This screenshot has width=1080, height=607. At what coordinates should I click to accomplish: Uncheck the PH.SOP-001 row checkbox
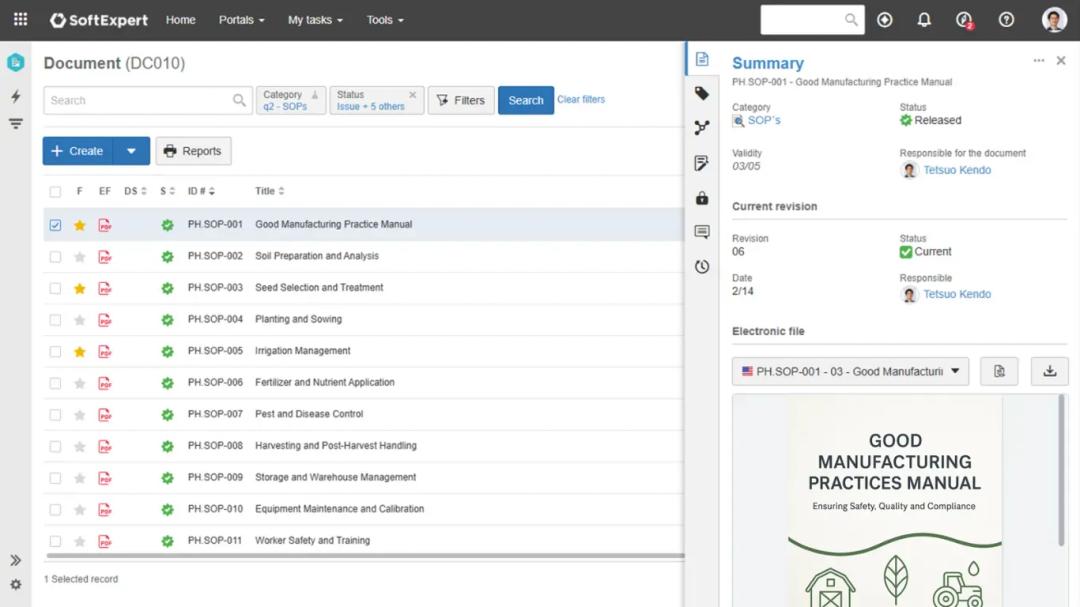(x=55, y=225)
